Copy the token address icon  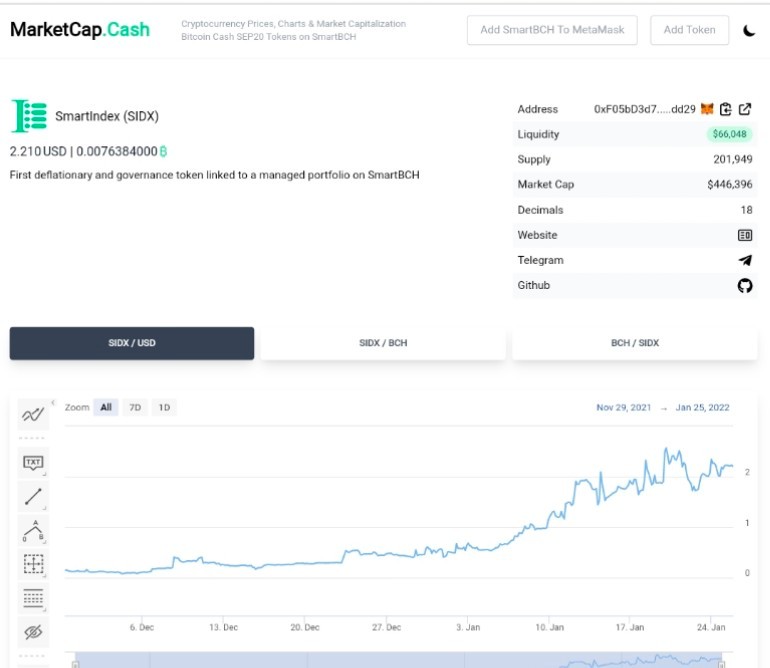coord(725,109)
